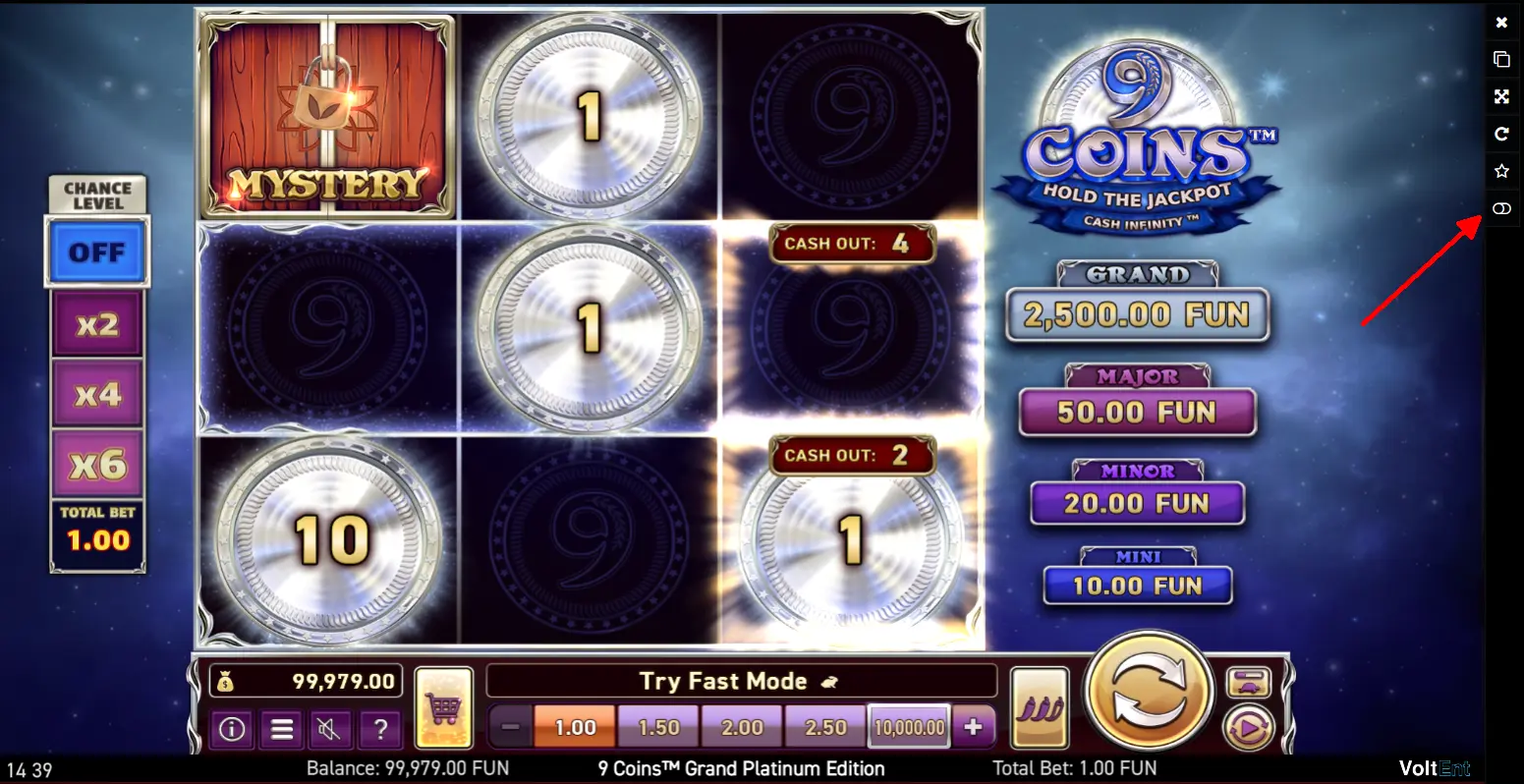
Task: Select the x6 chance level
Action: tap(97, 464)
